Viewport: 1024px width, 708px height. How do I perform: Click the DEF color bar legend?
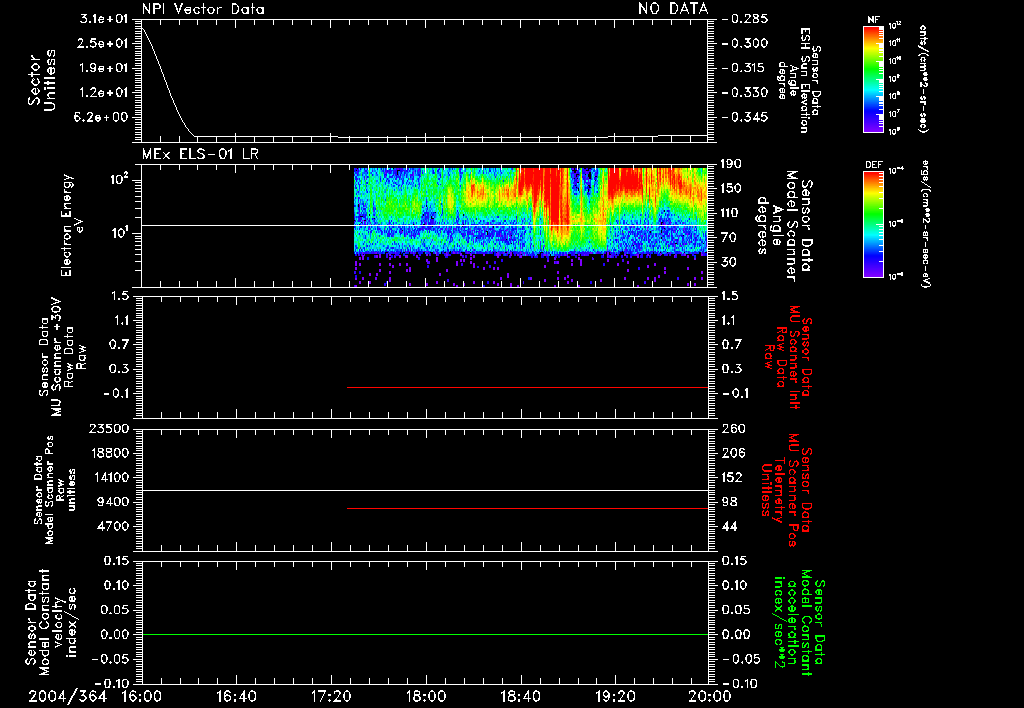[873, 224]
